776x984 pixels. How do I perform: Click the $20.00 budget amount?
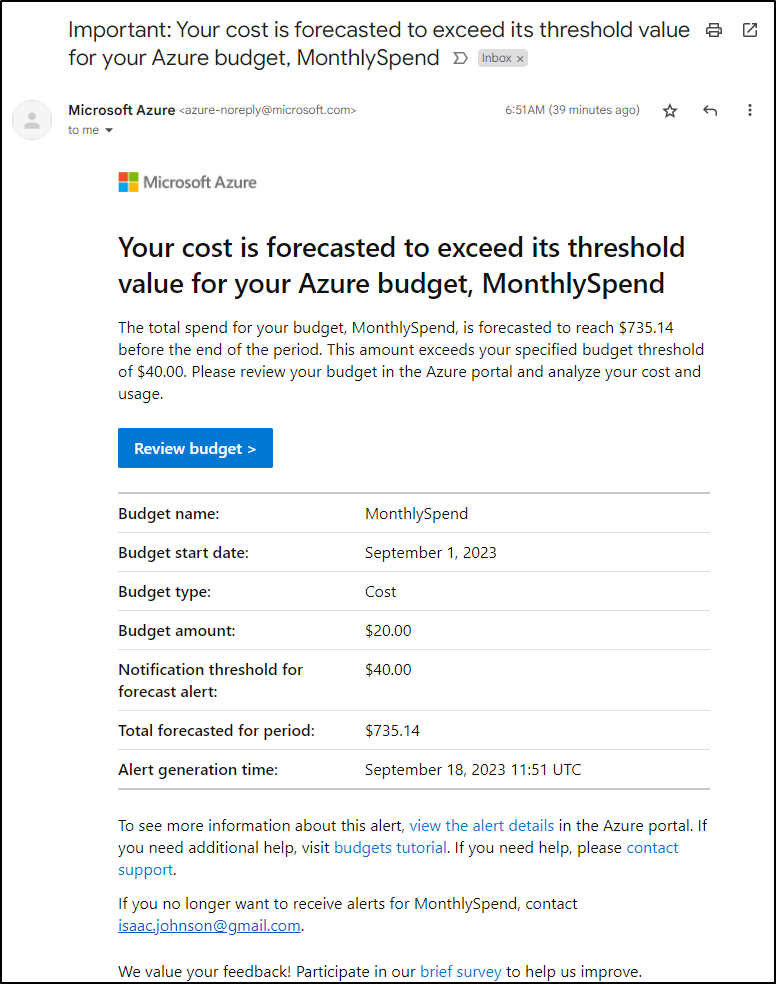click(388, 630)
